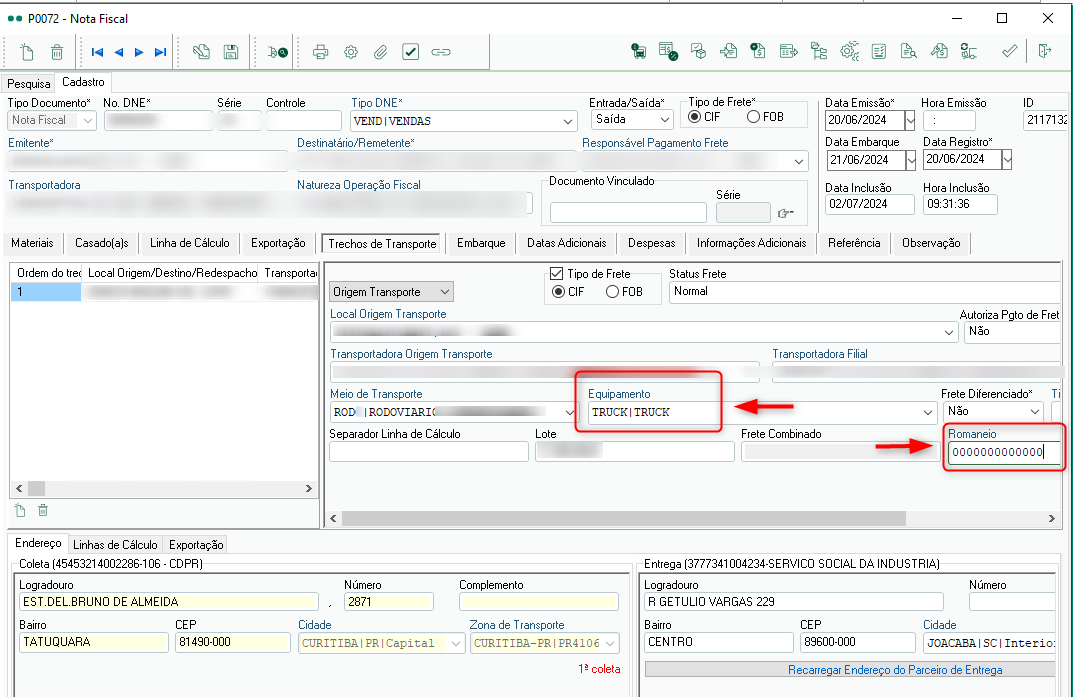Viewport: 1073px width, 697px height.
Task: Jump to the last record
Action: pyautogui.click(x=160, y=52)
